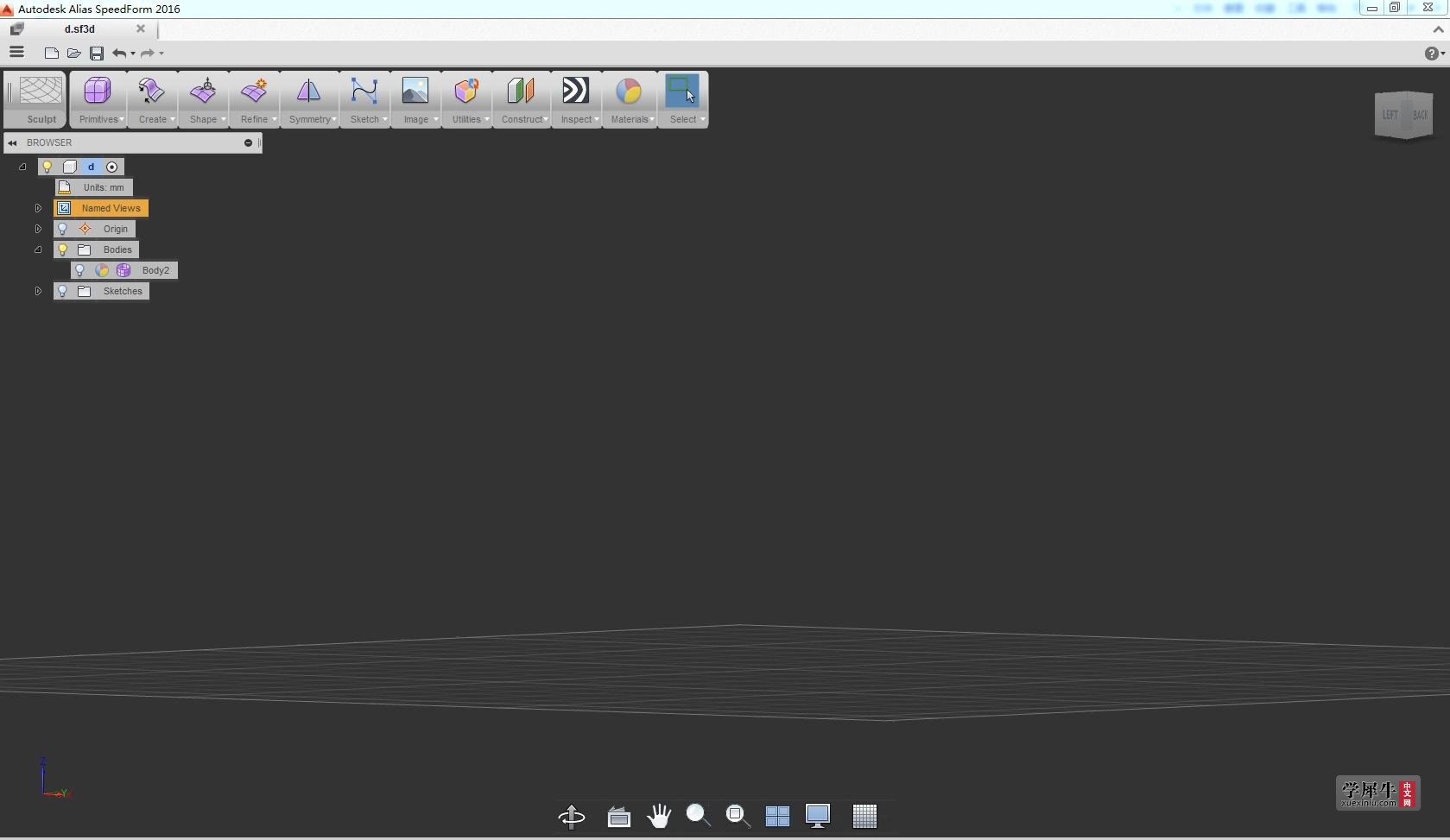
Task: Open the undo history dropdown arrow
Action: pos(133,54)
